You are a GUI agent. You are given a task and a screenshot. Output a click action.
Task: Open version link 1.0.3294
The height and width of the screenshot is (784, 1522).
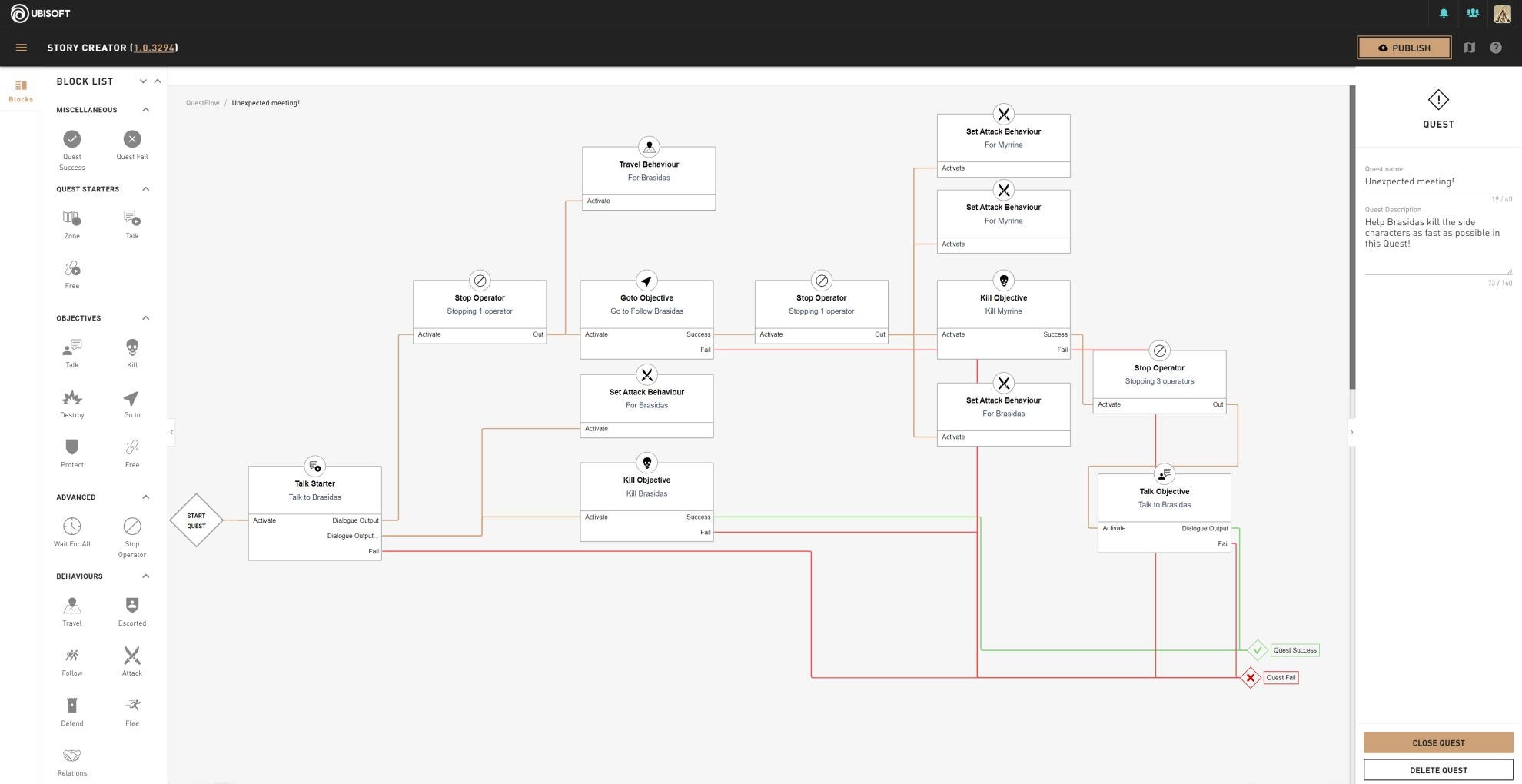(154, 48)
